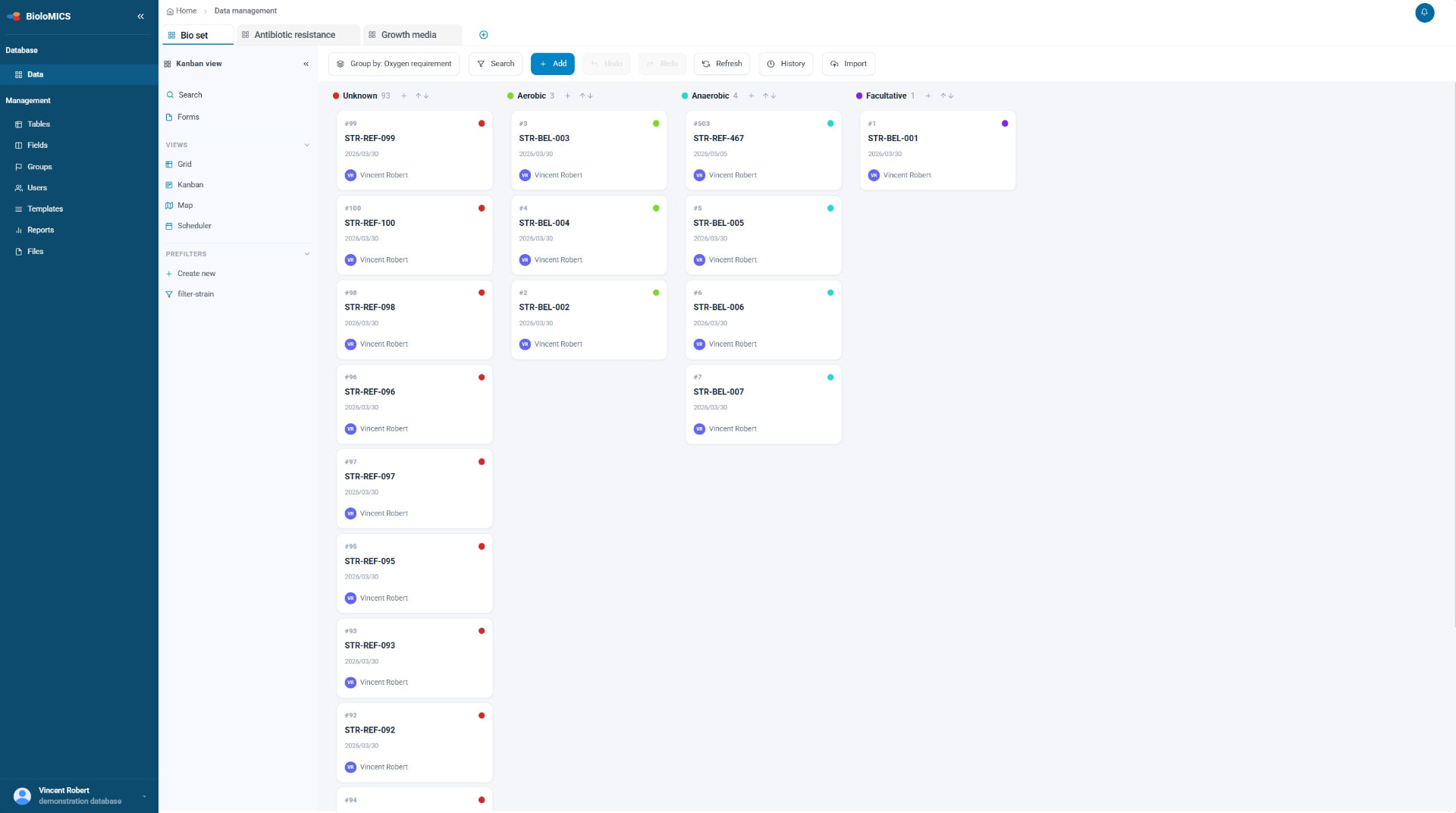The image size is (1456, 813).
Task: Open the Scheduler view
Action: pyautogui.click(x=194, y=226)
